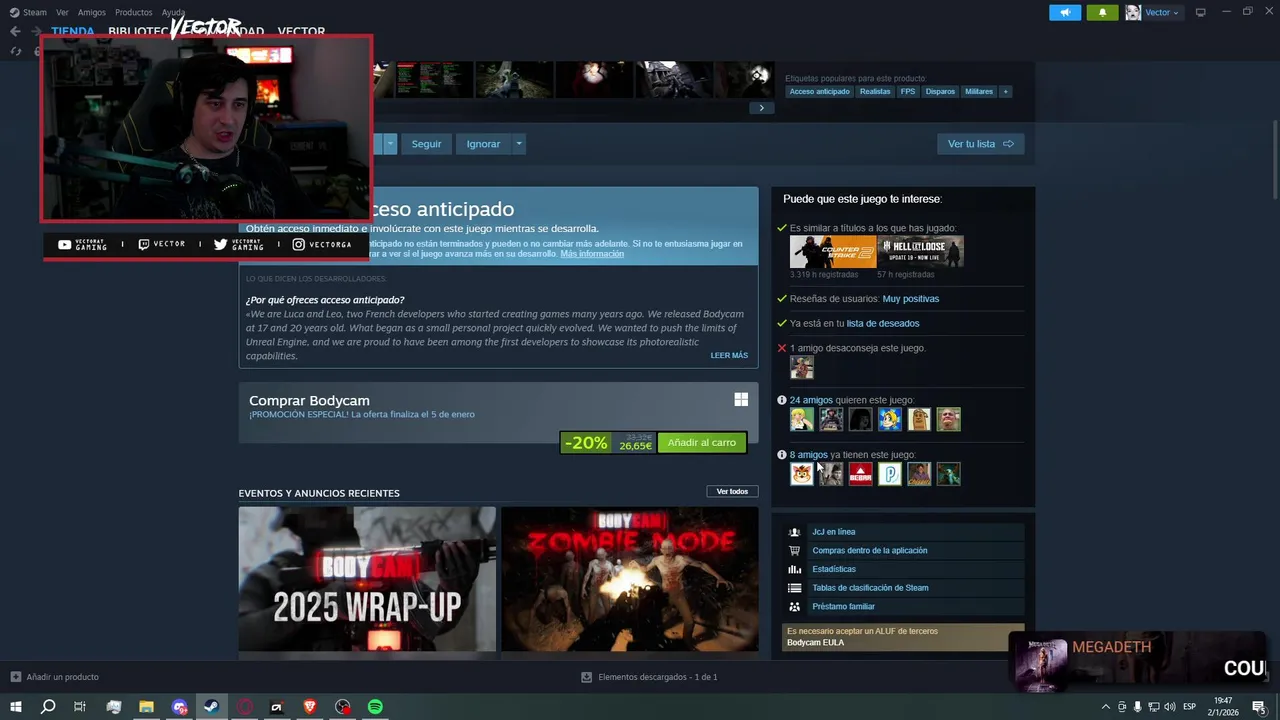Viewport: 1280px width, 720px height.
Task: Open the Steam announcements megaphone button
Action: point(1065,12)
